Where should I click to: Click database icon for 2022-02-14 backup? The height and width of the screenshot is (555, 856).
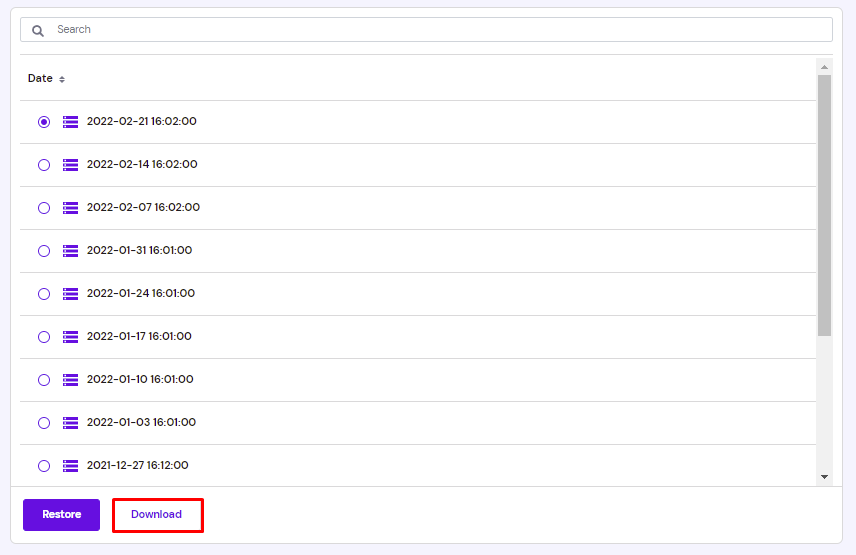70,165
